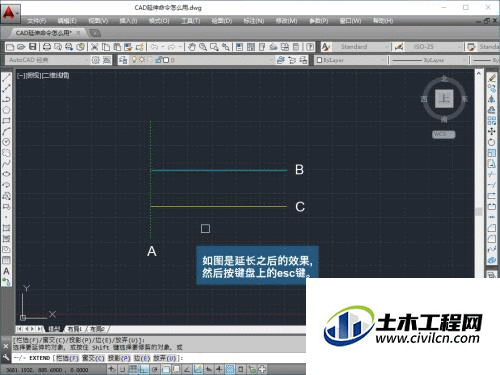Image resolution: width=500 pixels, height=375 pixels.
Task: Open the first menu bar item (F)
Action: coord(37,21)
